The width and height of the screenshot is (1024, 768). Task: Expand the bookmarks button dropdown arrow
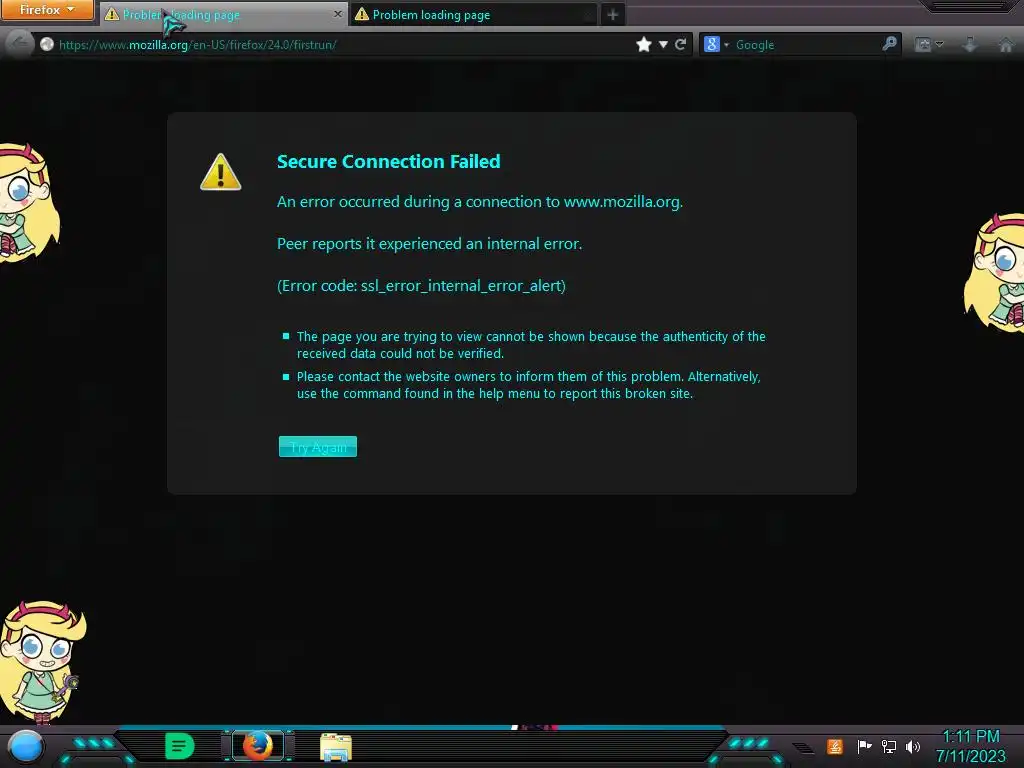(940, 44)
